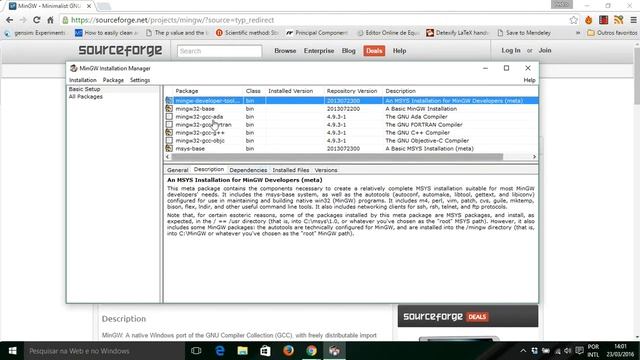Image resolution: width=640 pixels, height=360 pixels.
Task: Click the Log In link
Action: pyautogui.click(x=511, y=50)
